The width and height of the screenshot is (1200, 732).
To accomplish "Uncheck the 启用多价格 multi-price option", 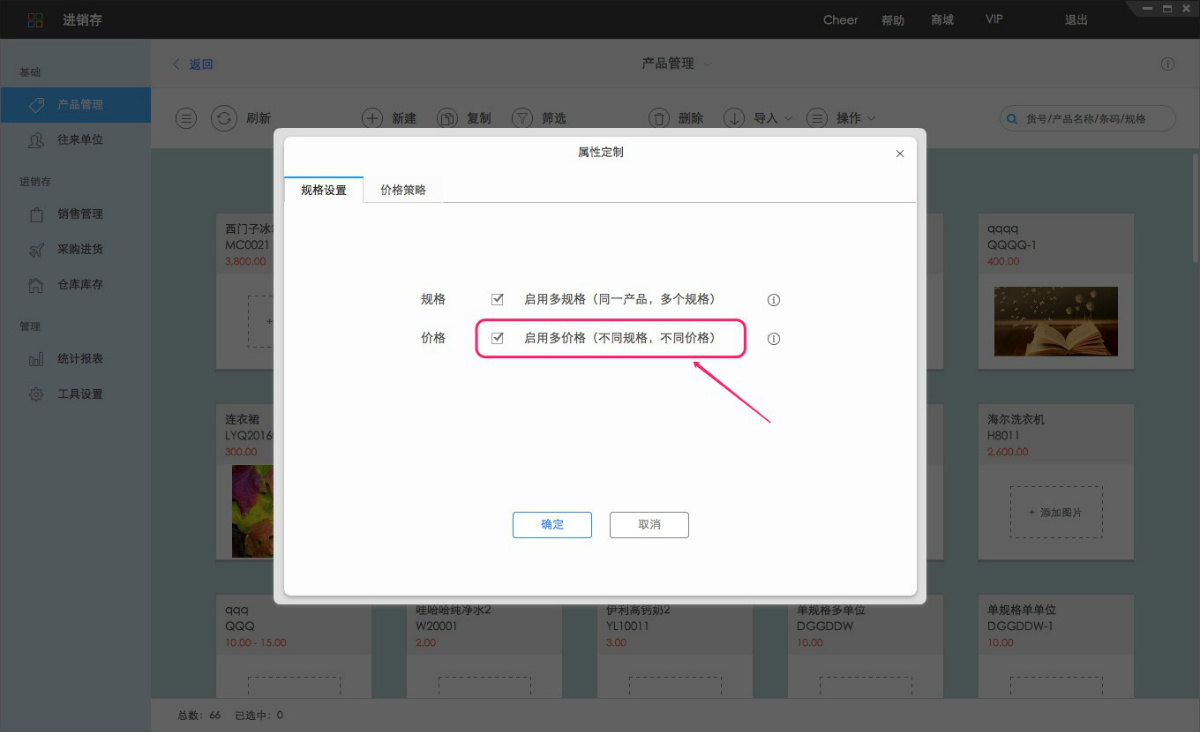I will [x=497, y=338].
